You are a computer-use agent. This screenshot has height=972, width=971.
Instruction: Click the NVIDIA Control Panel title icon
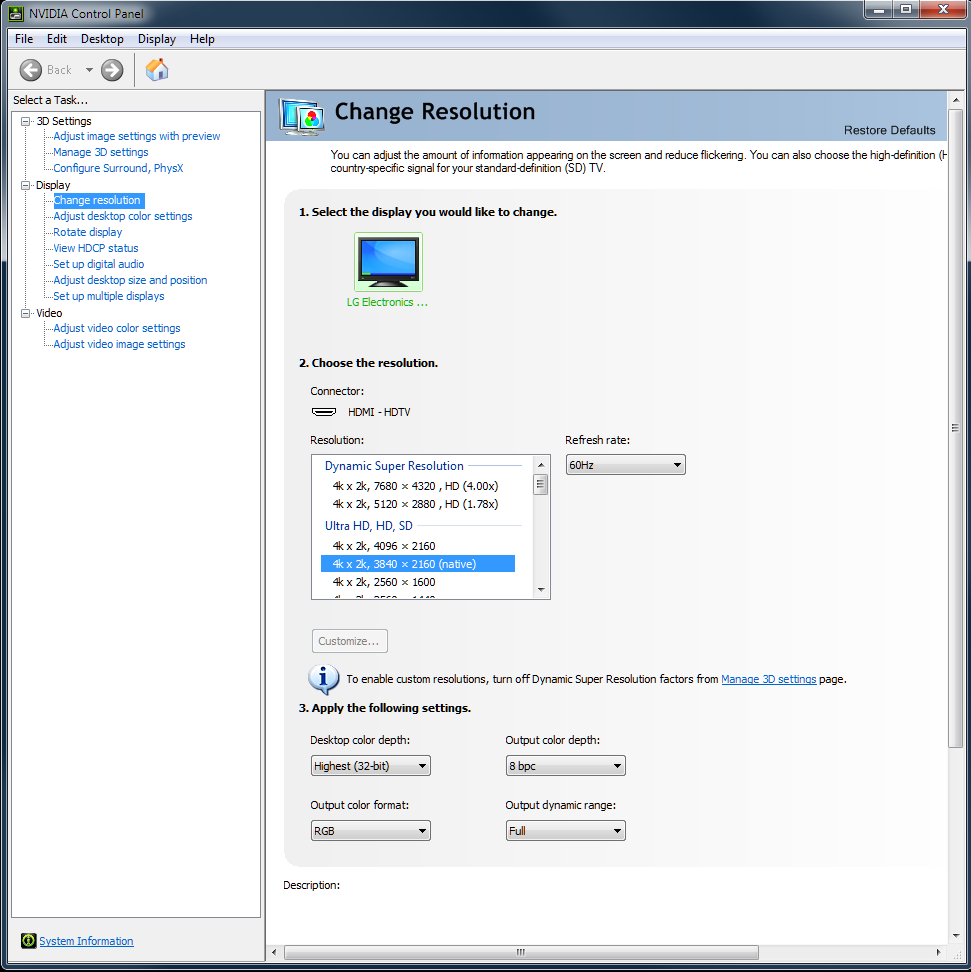(x=16, y=13)
